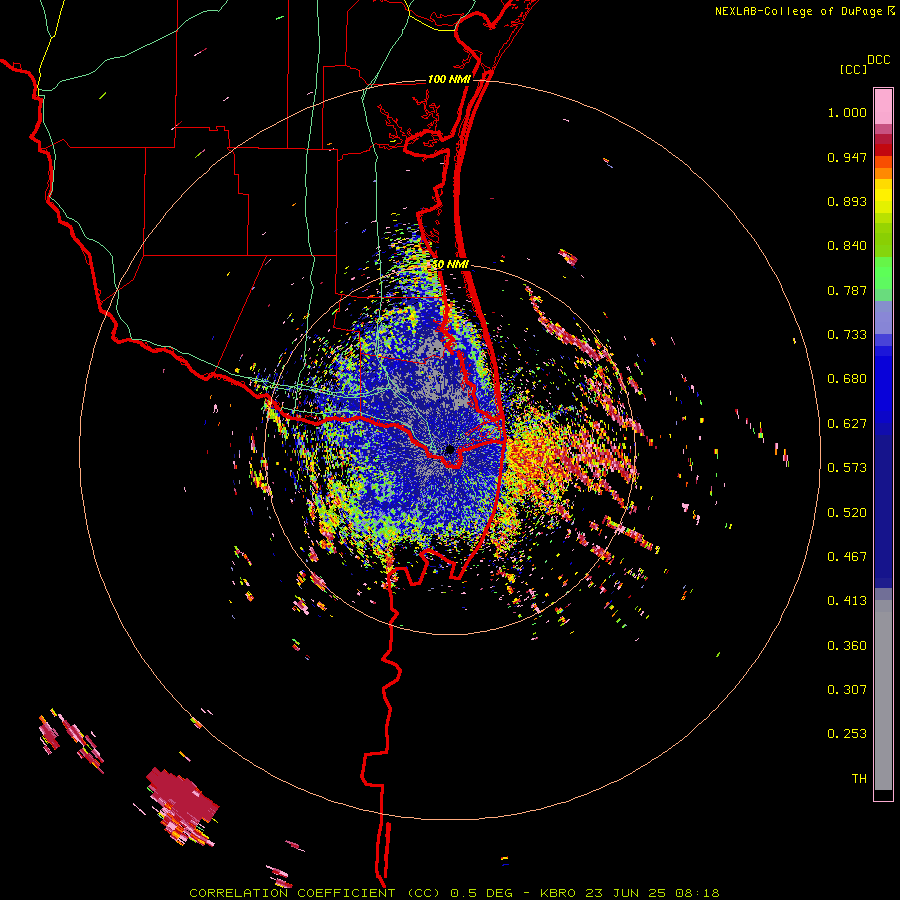Select the 0.840 color bar value
This screenshot has height=900, width=900.
(847, 246)
